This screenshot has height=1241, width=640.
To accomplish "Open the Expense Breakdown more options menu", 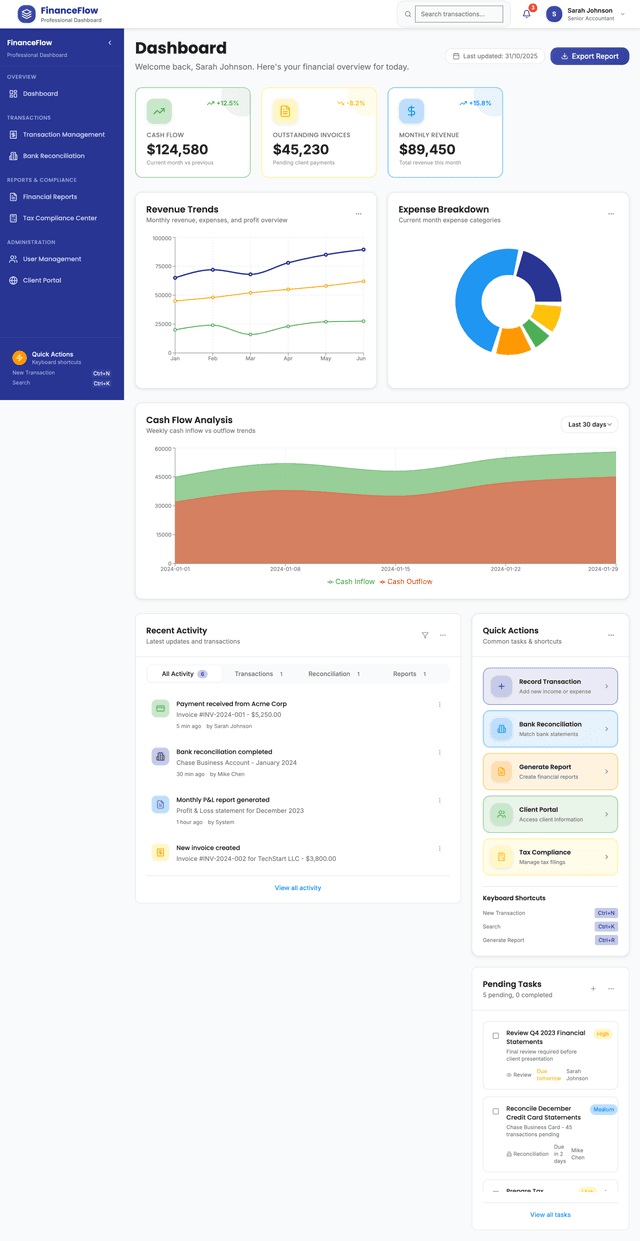I will pos(611,214).
